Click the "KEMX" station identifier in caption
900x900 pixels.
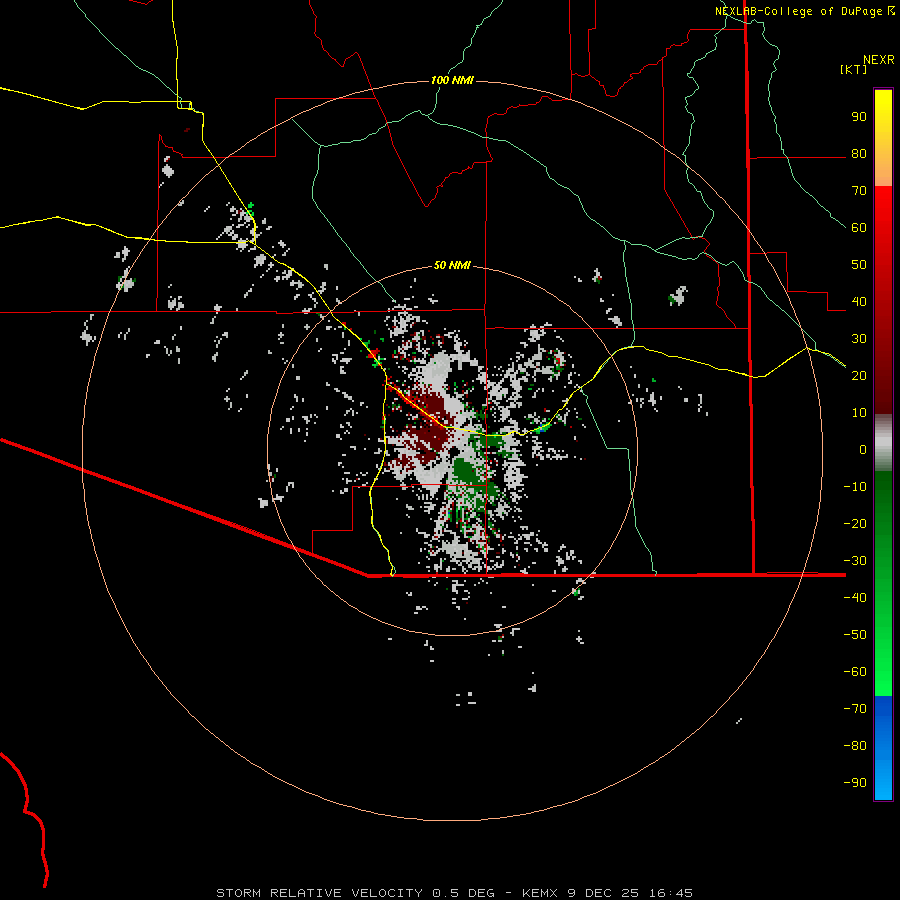pos(540,893)
